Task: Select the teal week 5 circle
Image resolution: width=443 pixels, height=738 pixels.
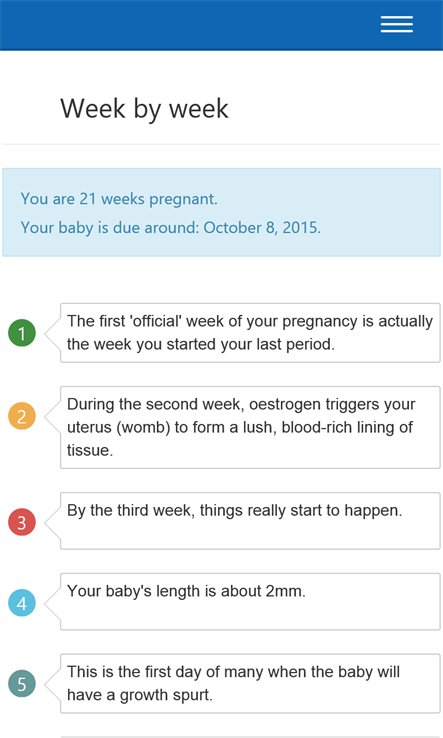Action: [22, 683]
